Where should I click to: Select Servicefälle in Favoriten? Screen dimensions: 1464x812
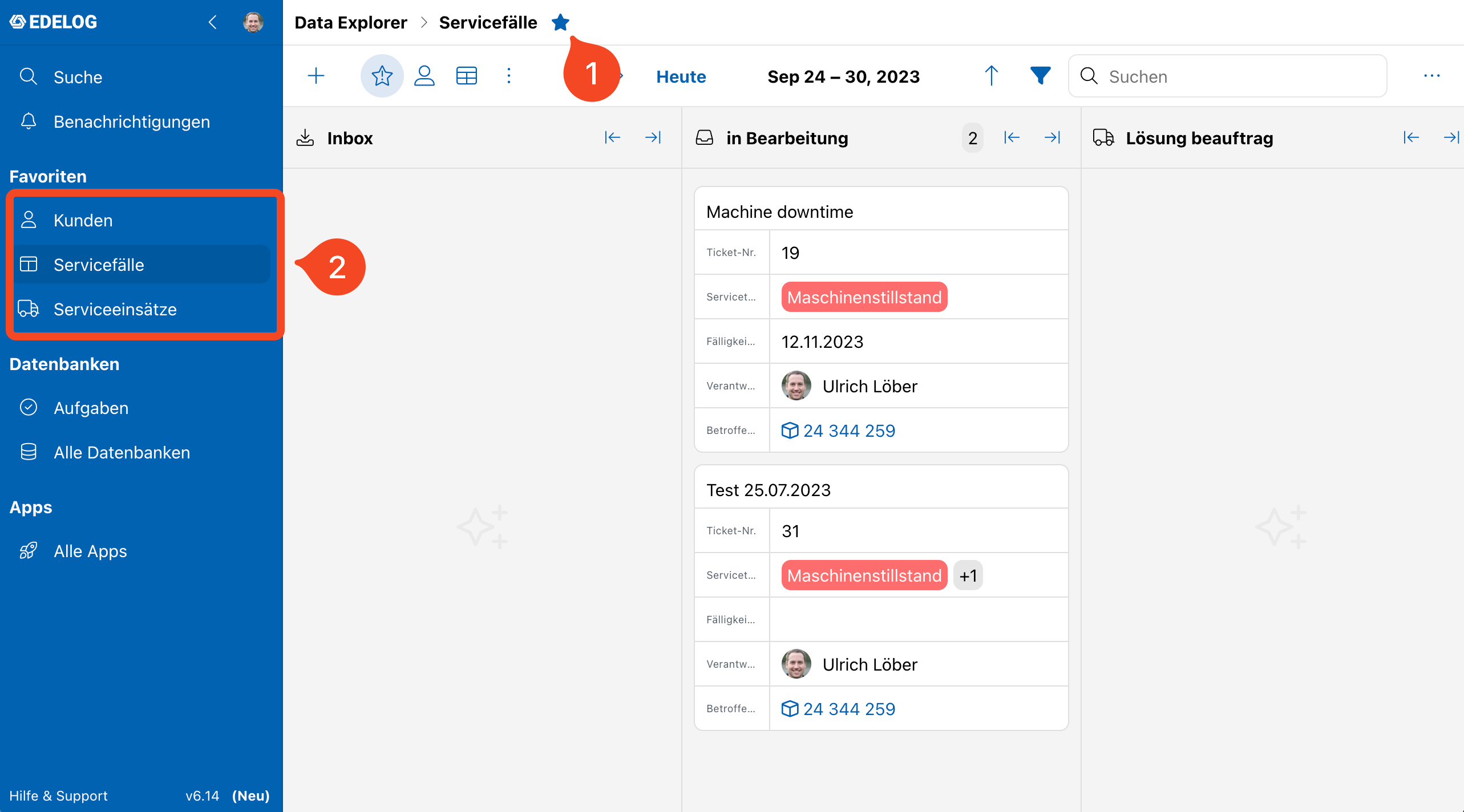click(141, 265)
